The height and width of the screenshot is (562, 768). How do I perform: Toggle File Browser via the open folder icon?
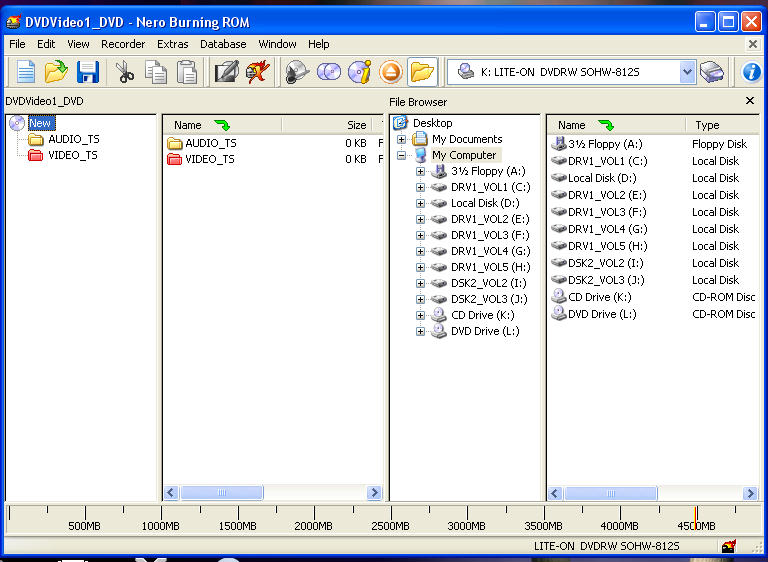tap(422, 72)
